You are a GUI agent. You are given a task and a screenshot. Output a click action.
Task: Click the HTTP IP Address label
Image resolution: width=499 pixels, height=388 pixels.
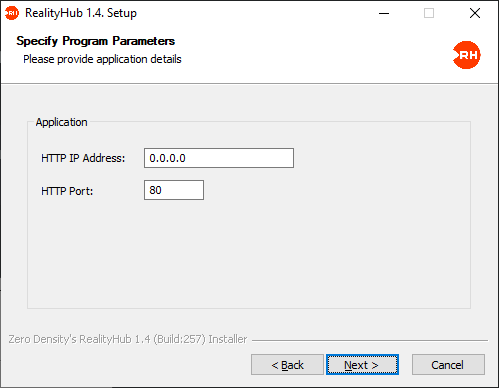pos(83,158)
